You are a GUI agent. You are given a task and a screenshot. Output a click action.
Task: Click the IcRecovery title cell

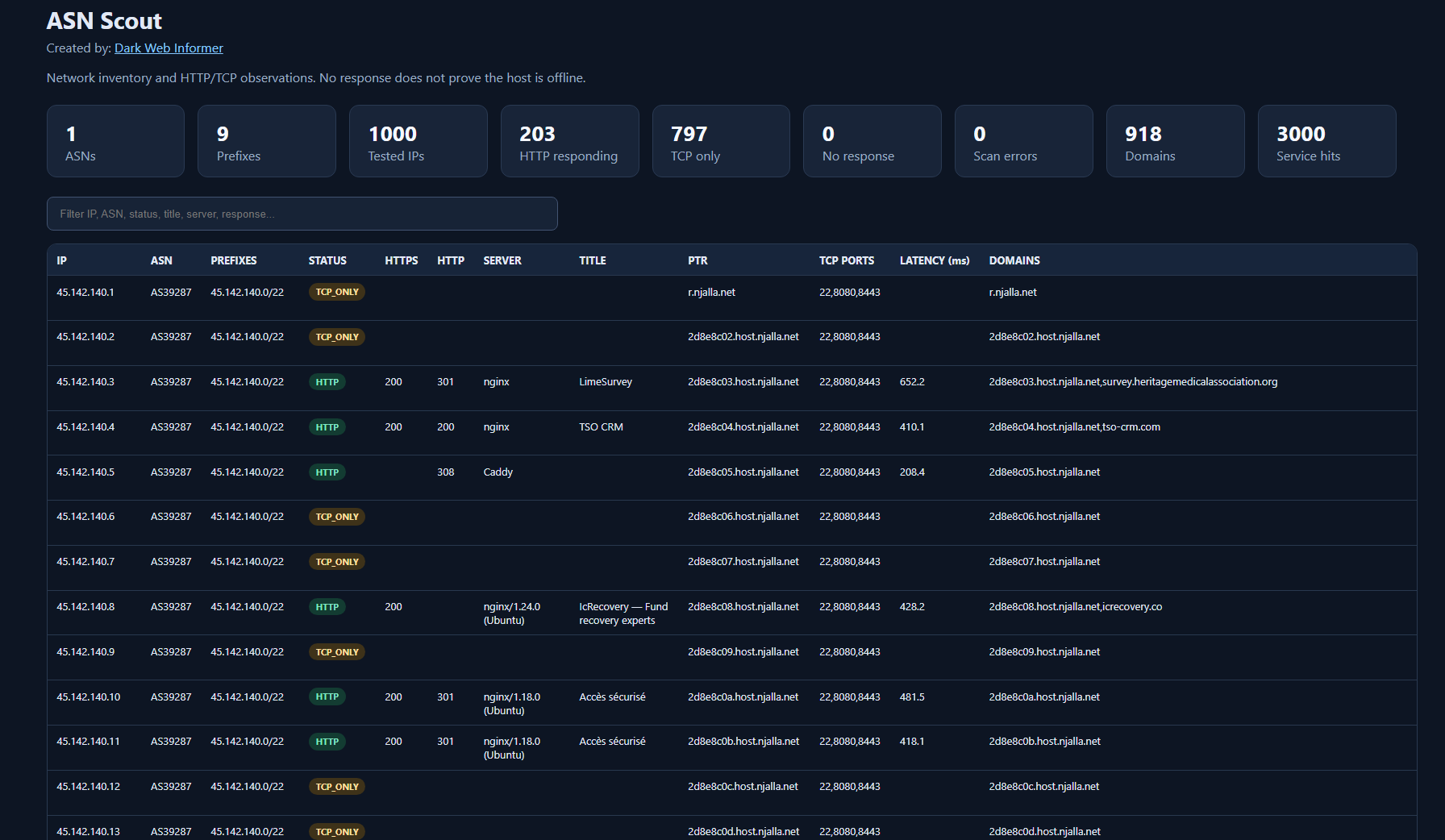(623, 613)
